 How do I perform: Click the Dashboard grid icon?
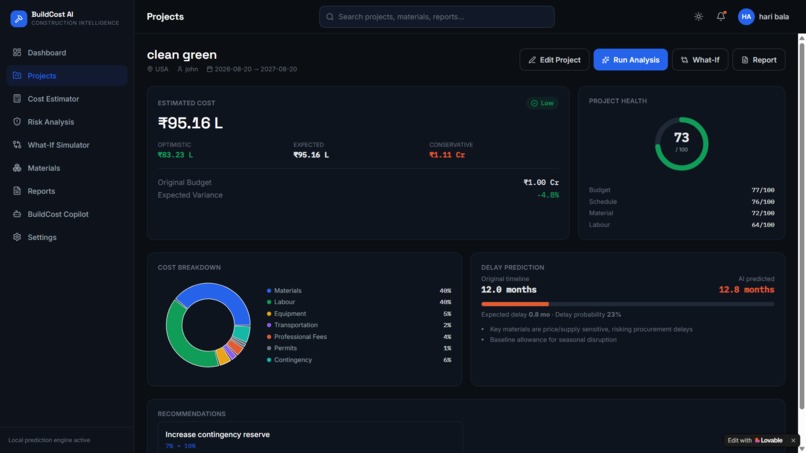[17, 52]
